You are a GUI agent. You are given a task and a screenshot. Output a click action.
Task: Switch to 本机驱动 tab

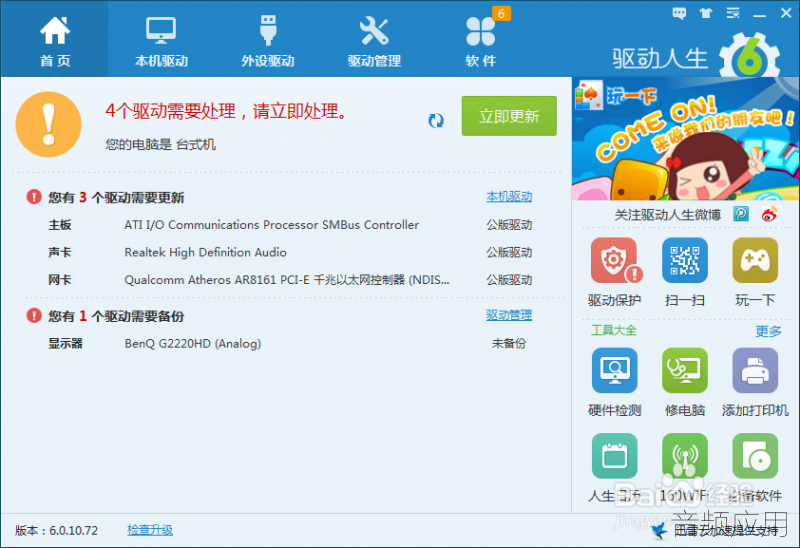(161, 41)
